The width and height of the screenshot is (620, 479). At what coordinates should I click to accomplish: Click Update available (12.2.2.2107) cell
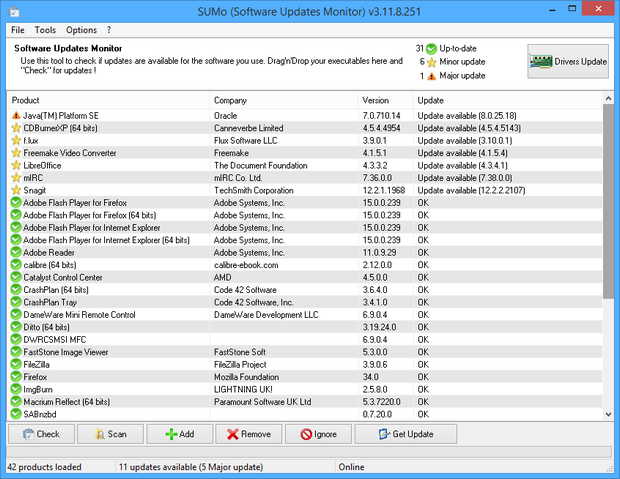point(471,190)
